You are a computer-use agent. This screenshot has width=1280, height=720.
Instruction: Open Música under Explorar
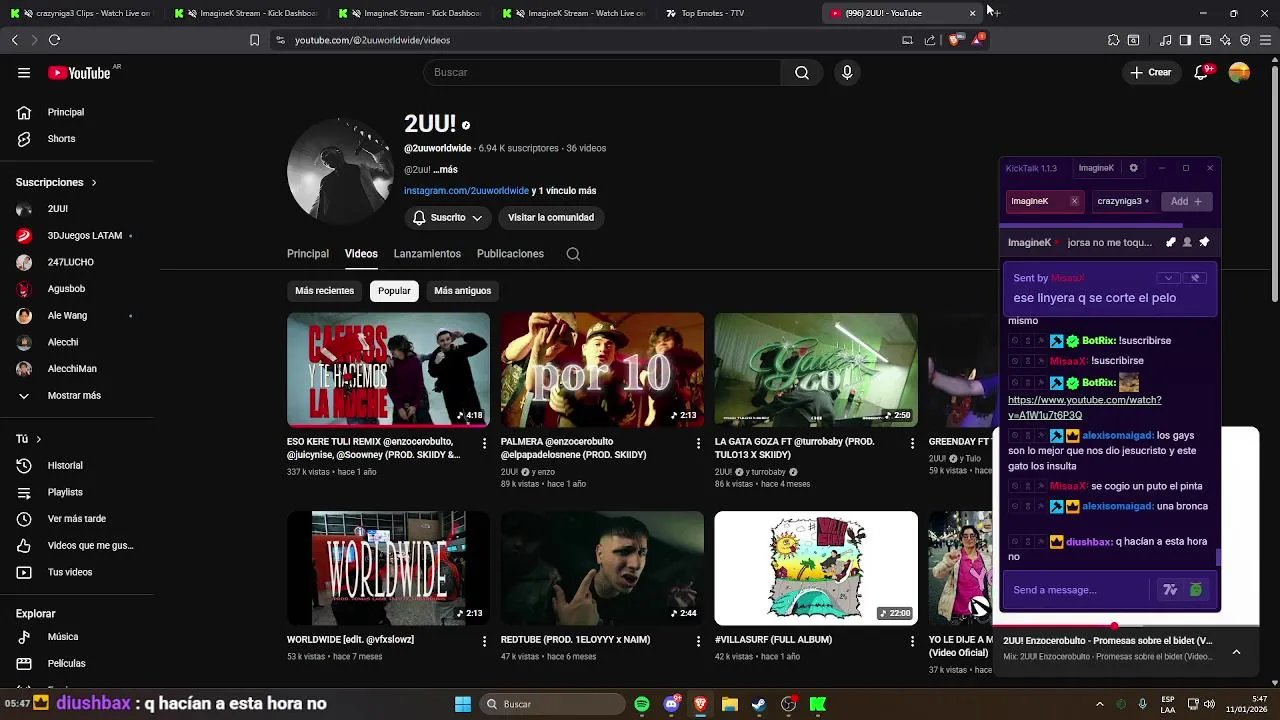[x=62, y=636]
